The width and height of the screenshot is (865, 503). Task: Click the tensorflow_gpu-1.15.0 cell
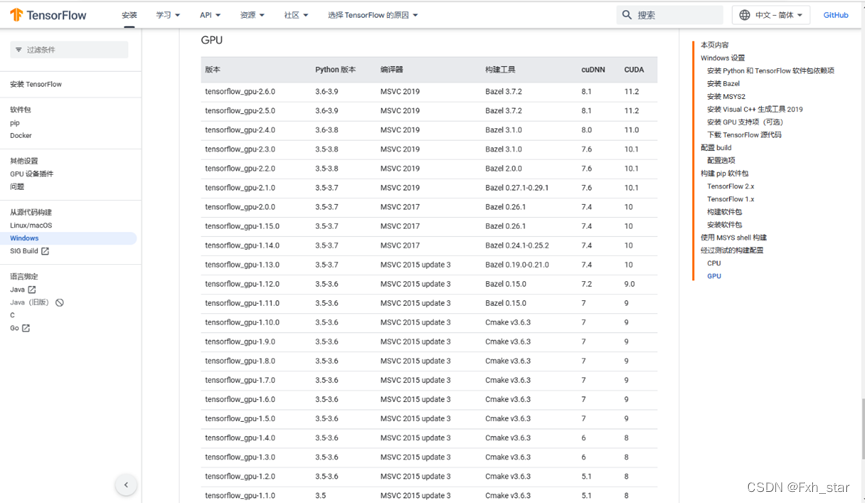coord(242,226)
